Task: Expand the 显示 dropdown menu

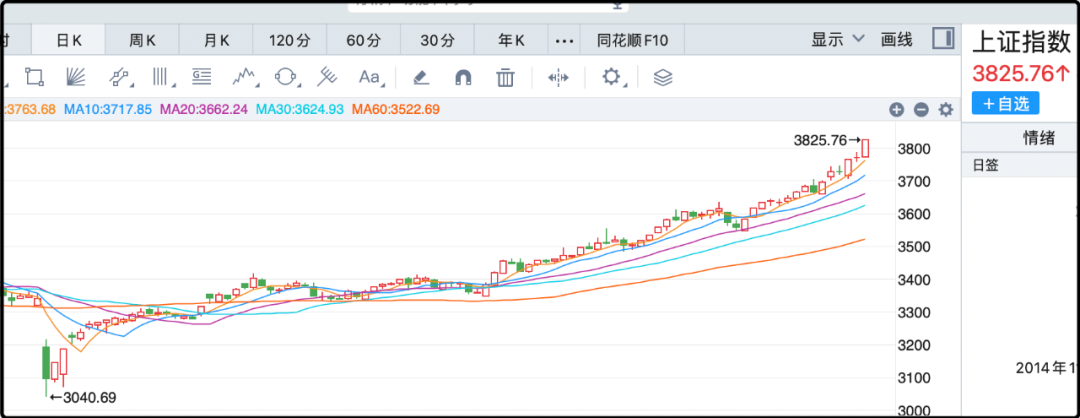Action: [837, 40]
